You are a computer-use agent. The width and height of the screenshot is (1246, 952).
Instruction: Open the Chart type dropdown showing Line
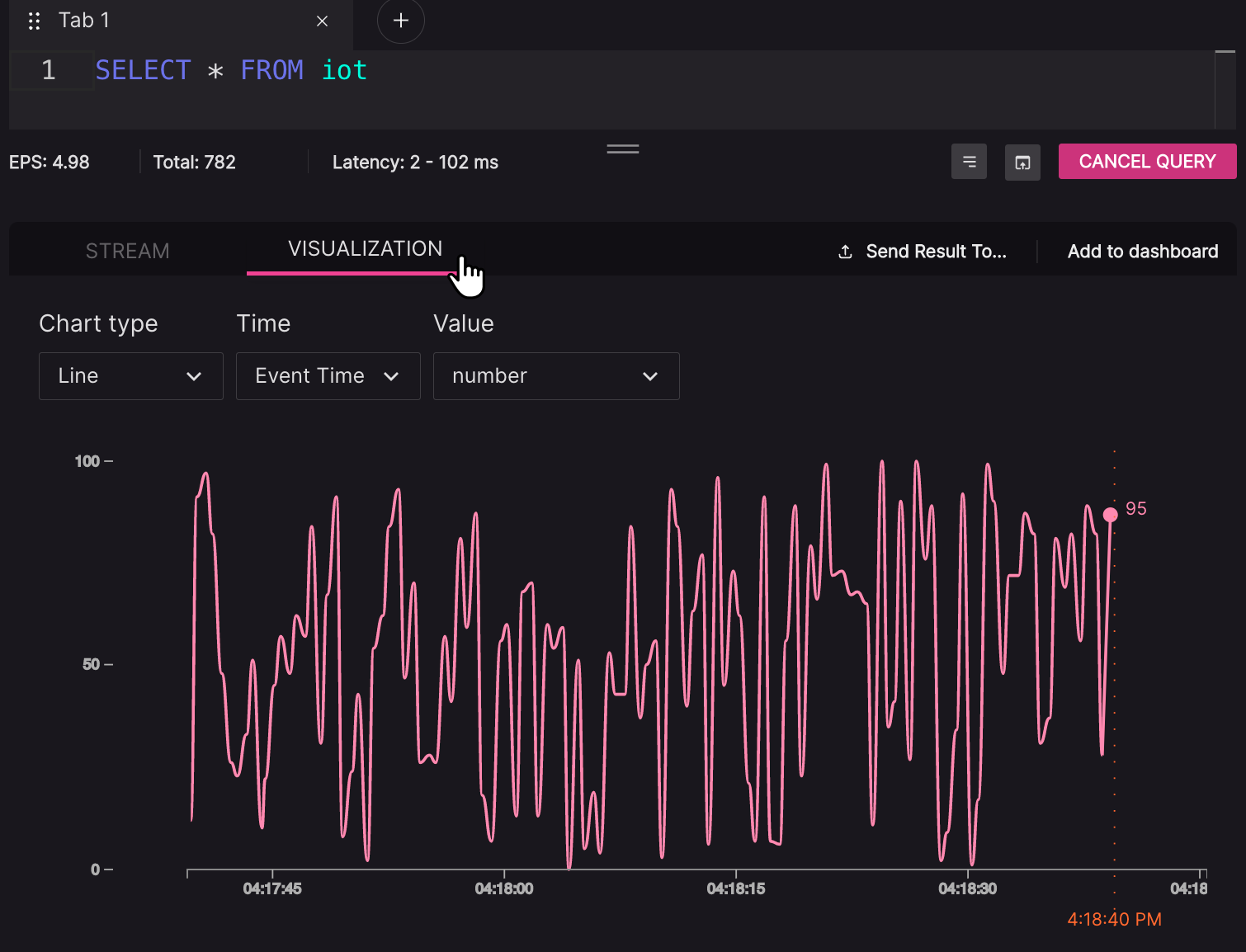[131, 376]
